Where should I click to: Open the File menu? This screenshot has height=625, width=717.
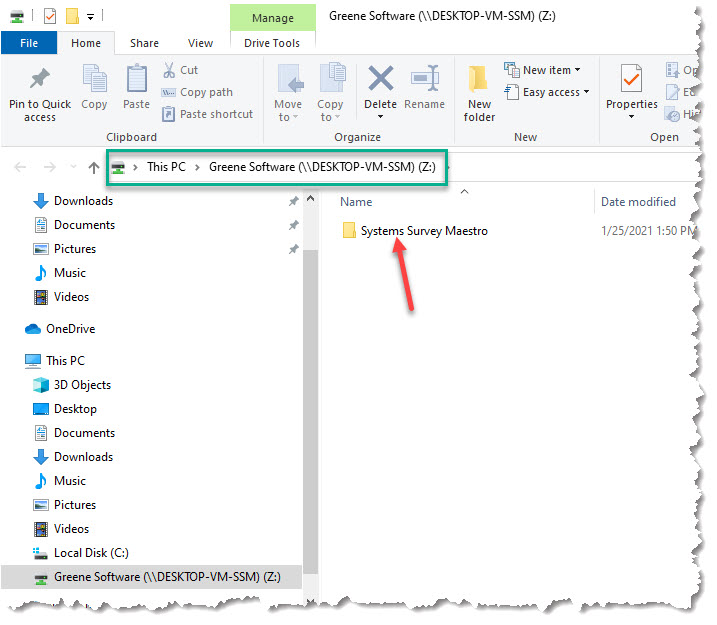point(29,43)
